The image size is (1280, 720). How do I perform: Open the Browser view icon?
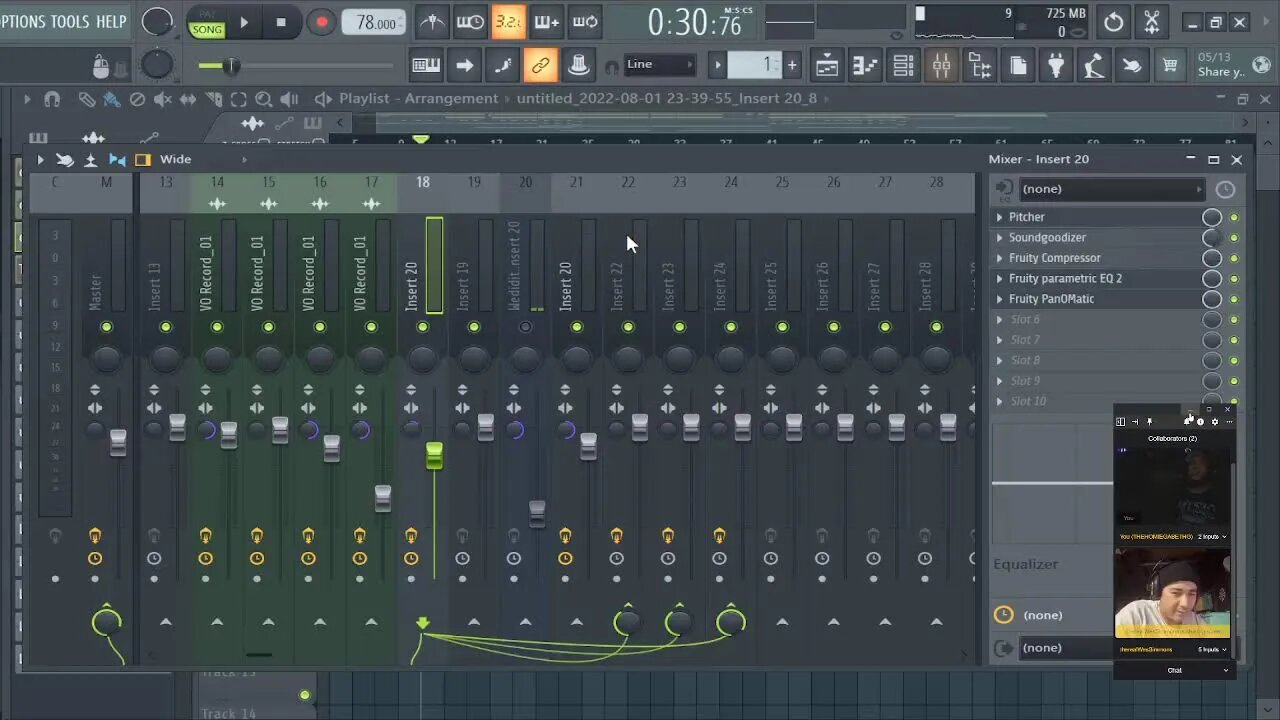click(980, 66)
